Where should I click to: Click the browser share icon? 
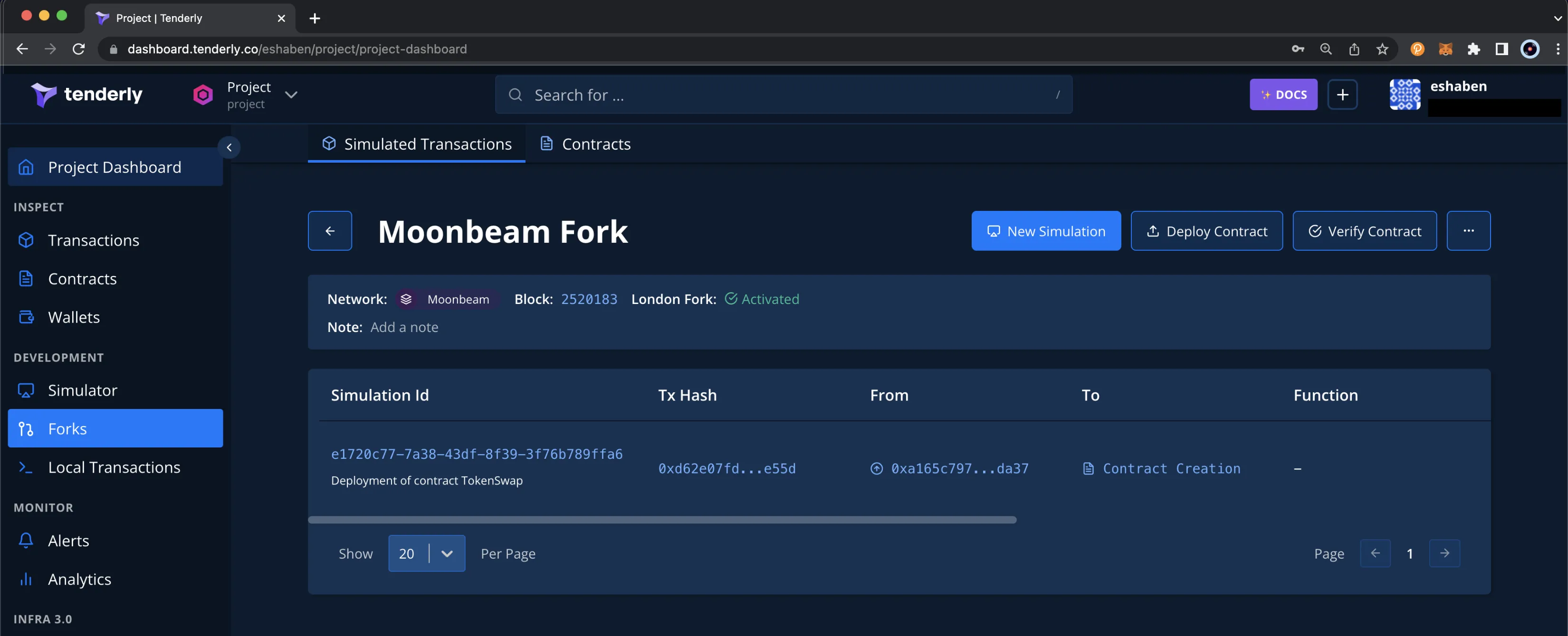coord(1354,49)
